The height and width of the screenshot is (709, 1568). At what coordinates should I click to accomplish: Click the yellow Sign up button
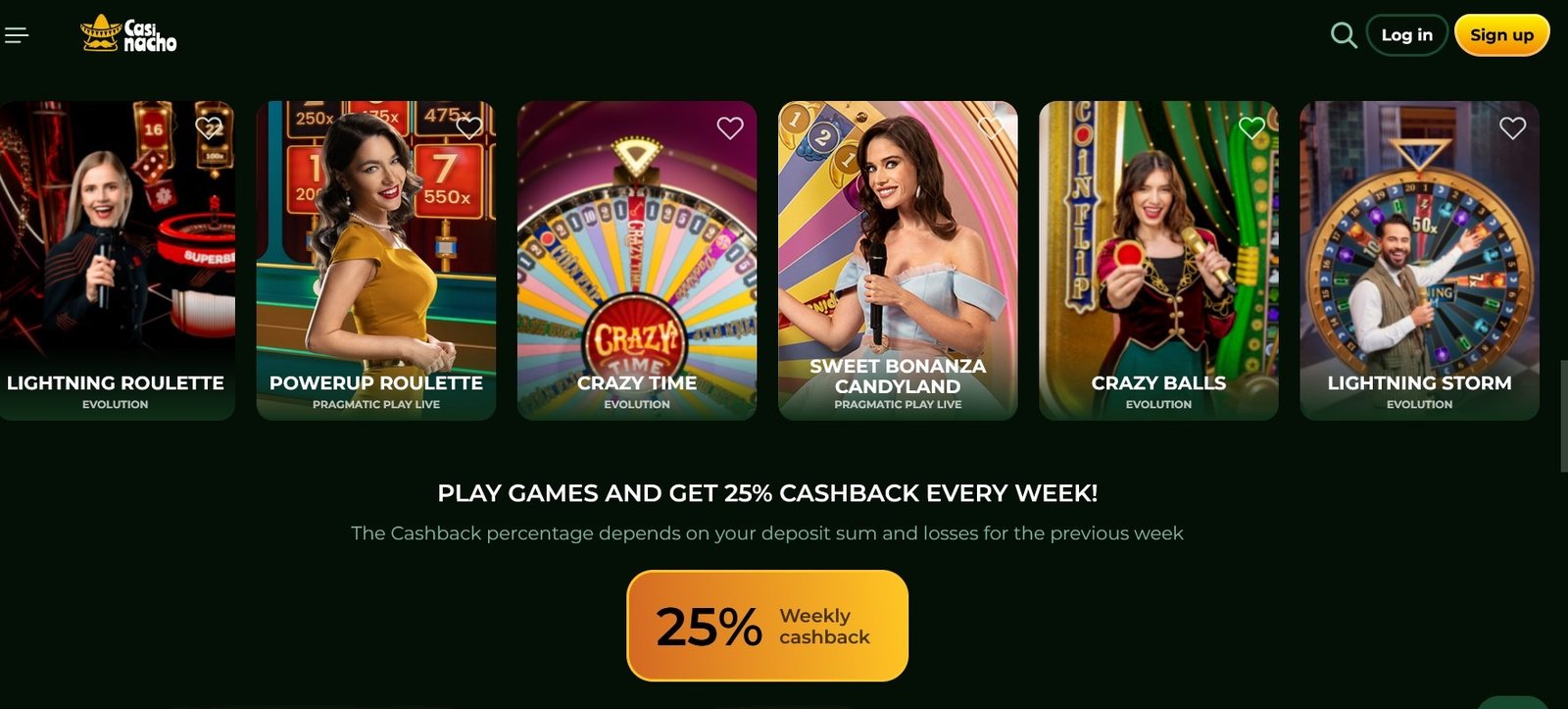(1501, 35)
